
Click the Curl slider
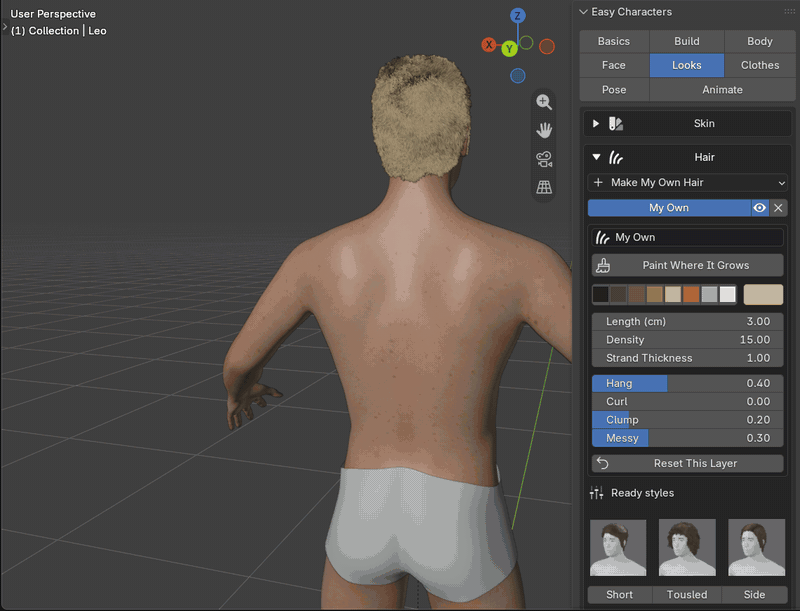tap(687, 401)
